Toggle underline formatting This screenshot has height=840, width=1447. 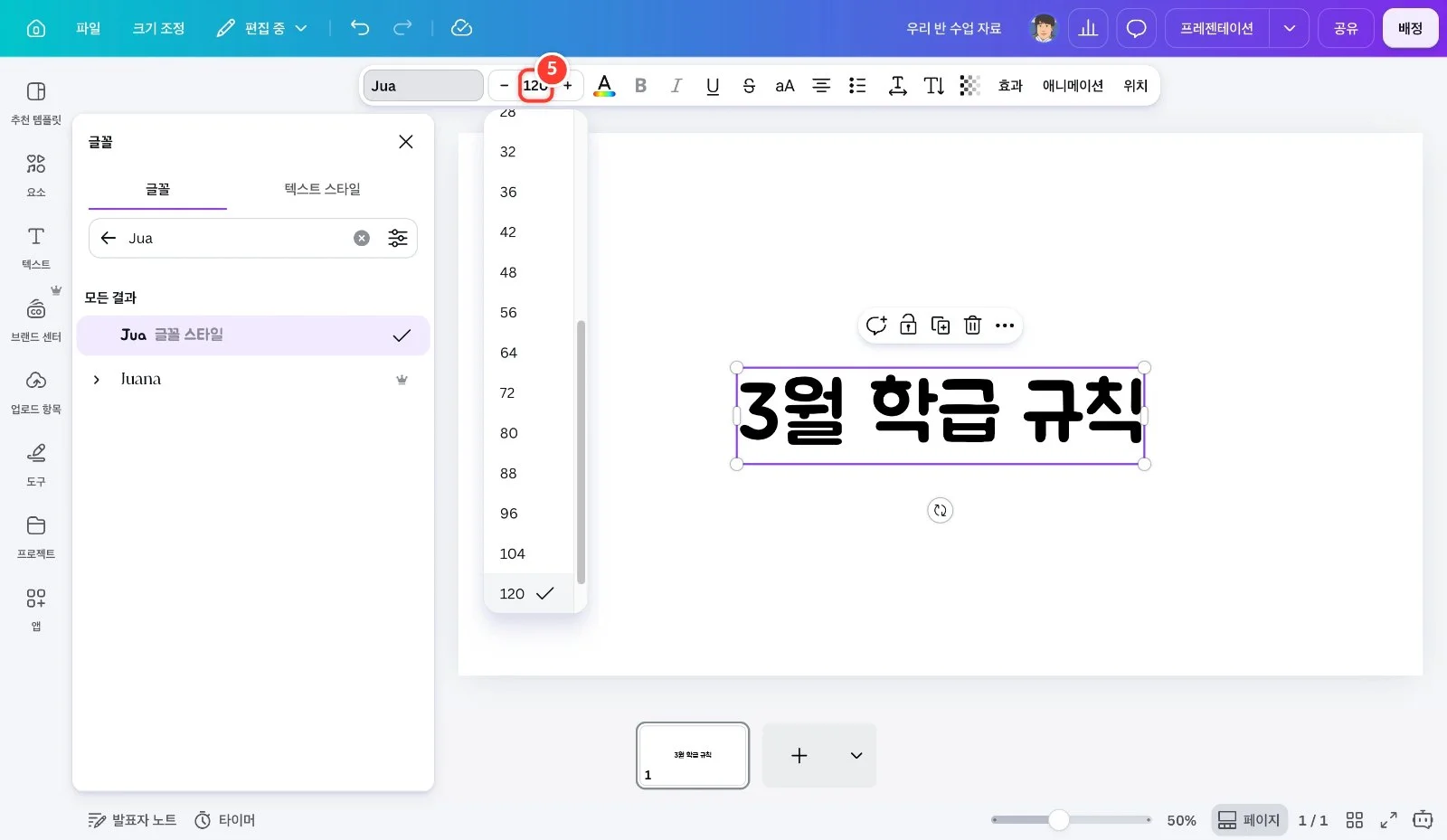coord(713,86)
